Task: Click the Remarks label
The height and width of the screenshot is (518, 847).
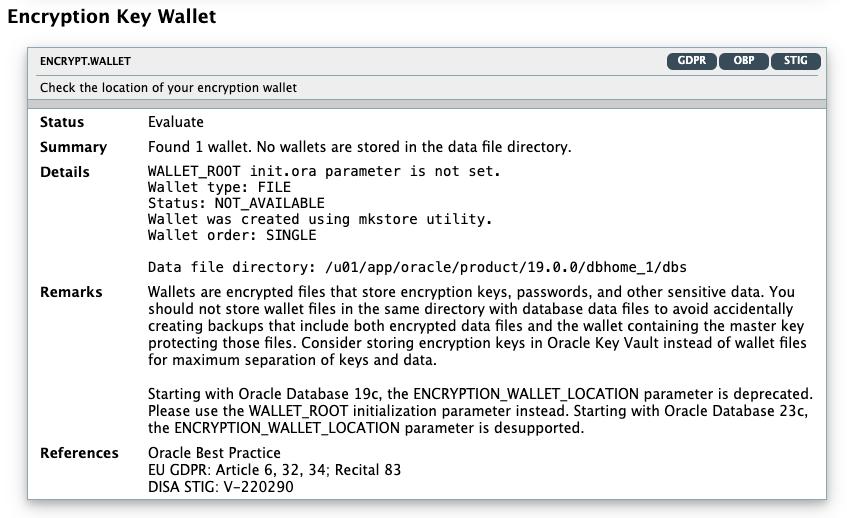Action: pyautogui.click(x=71, y=292)
